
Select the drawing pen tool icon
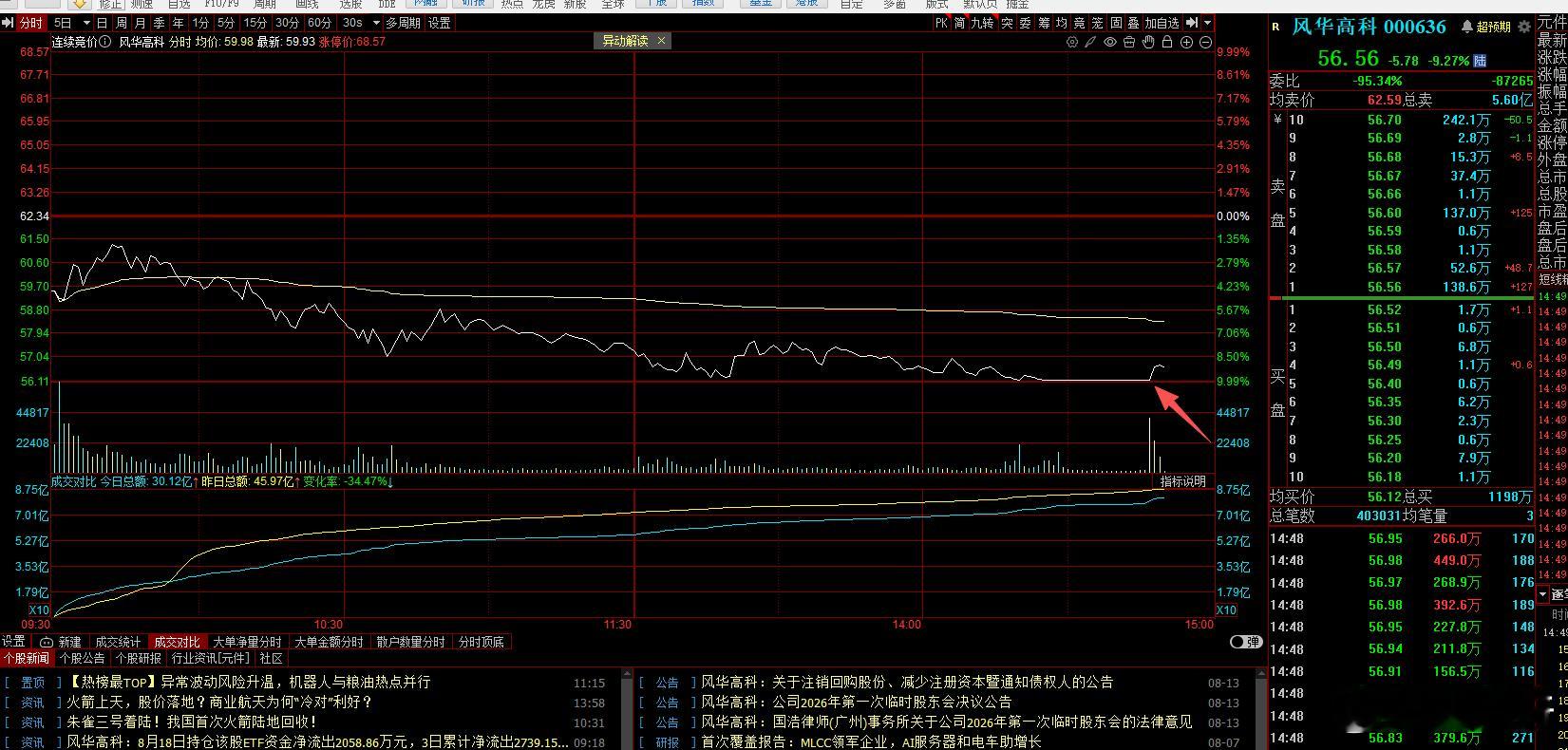pos(1090,43)
